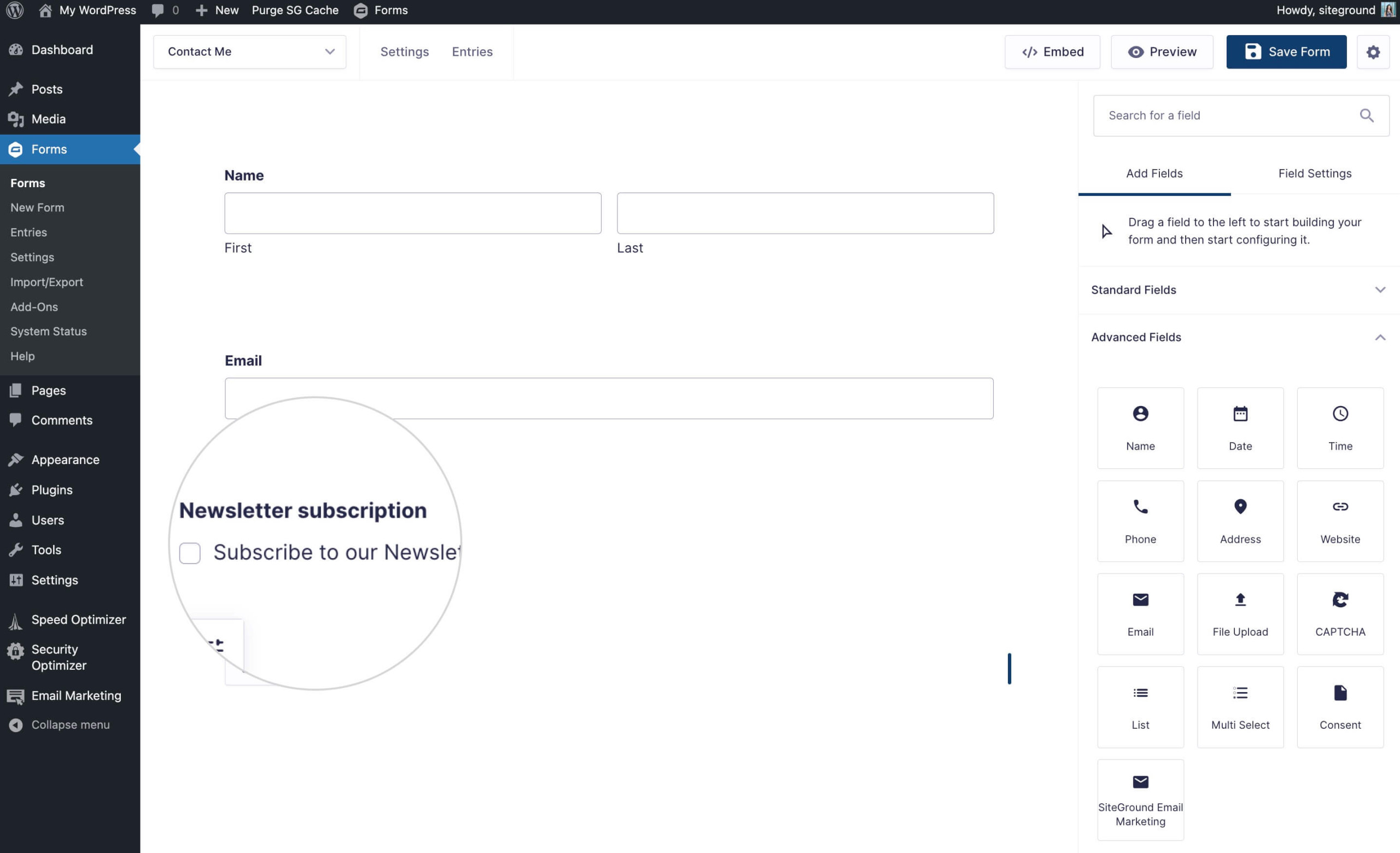1400x853 pixels.
Task: Open My WordPress site home link
Action: (87, 10)
